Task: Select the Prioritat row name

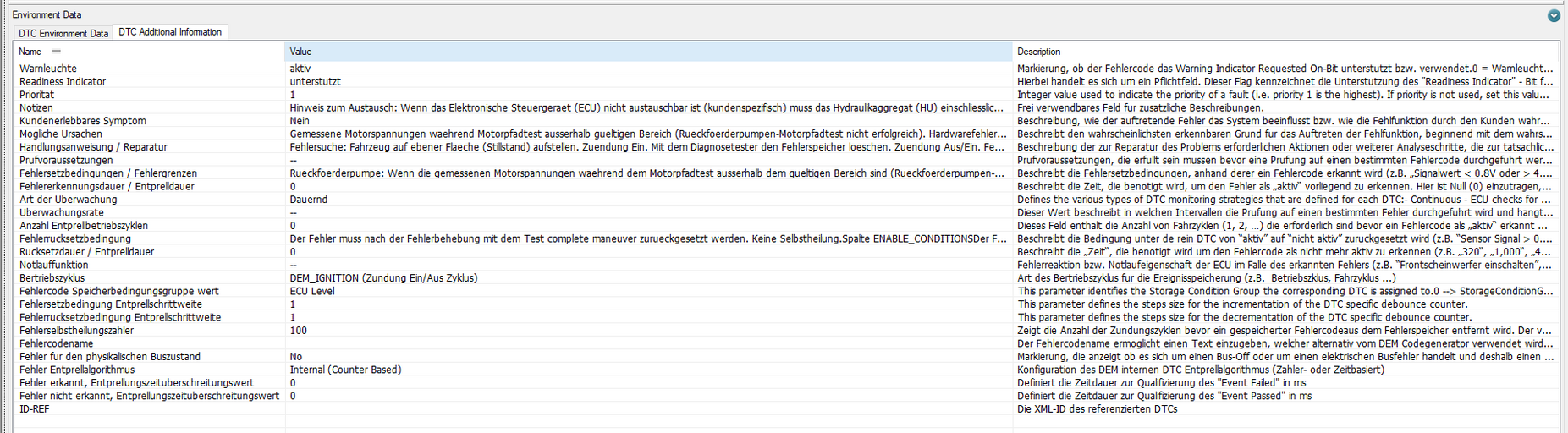Action: (36, 95)
